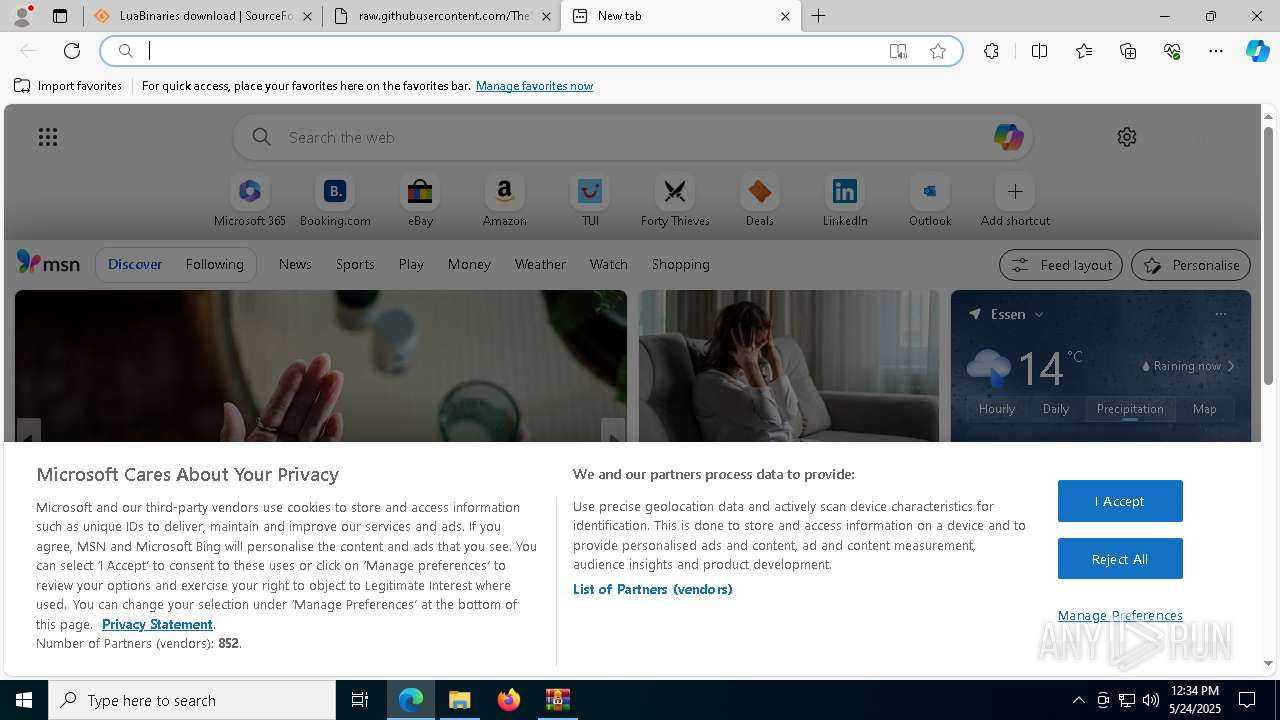Switch to LuaBinaries download SourceForge tab
The image size is (1280, 720).
pos(205,16)
